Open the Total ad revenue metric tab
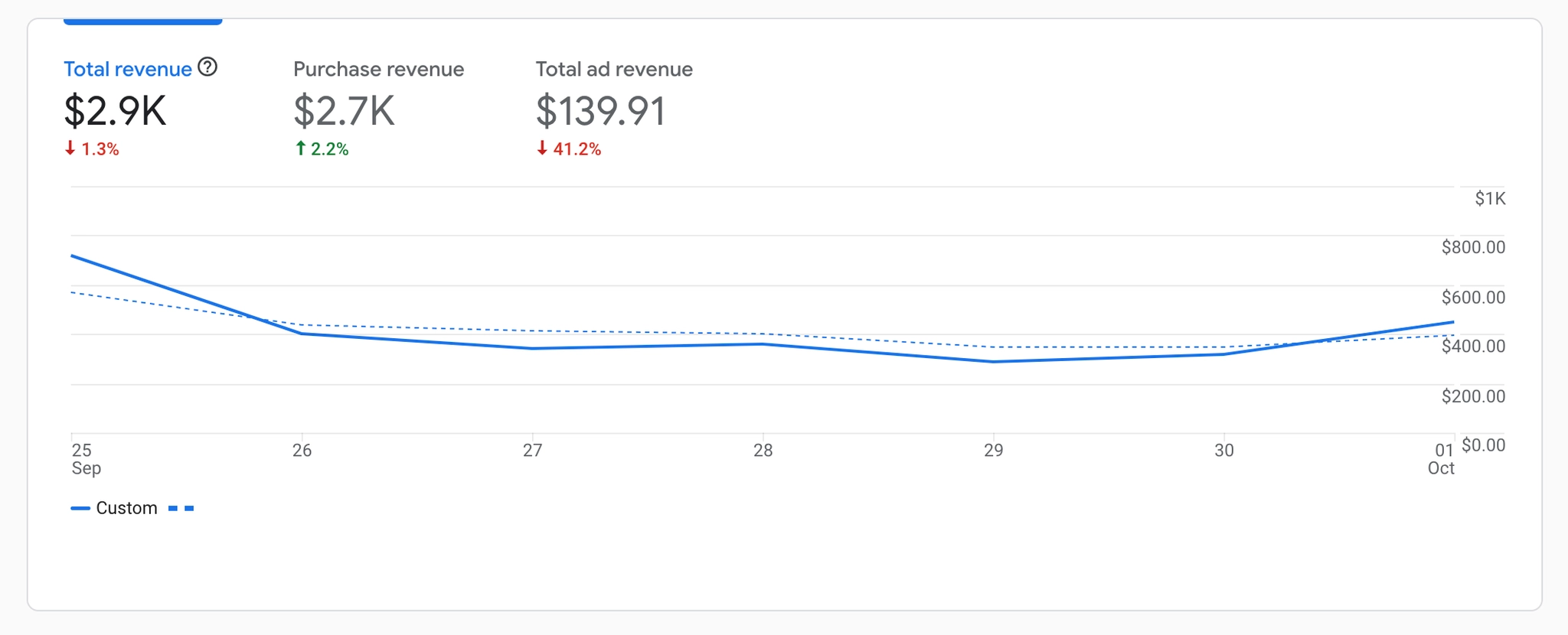 pos(613,70)
